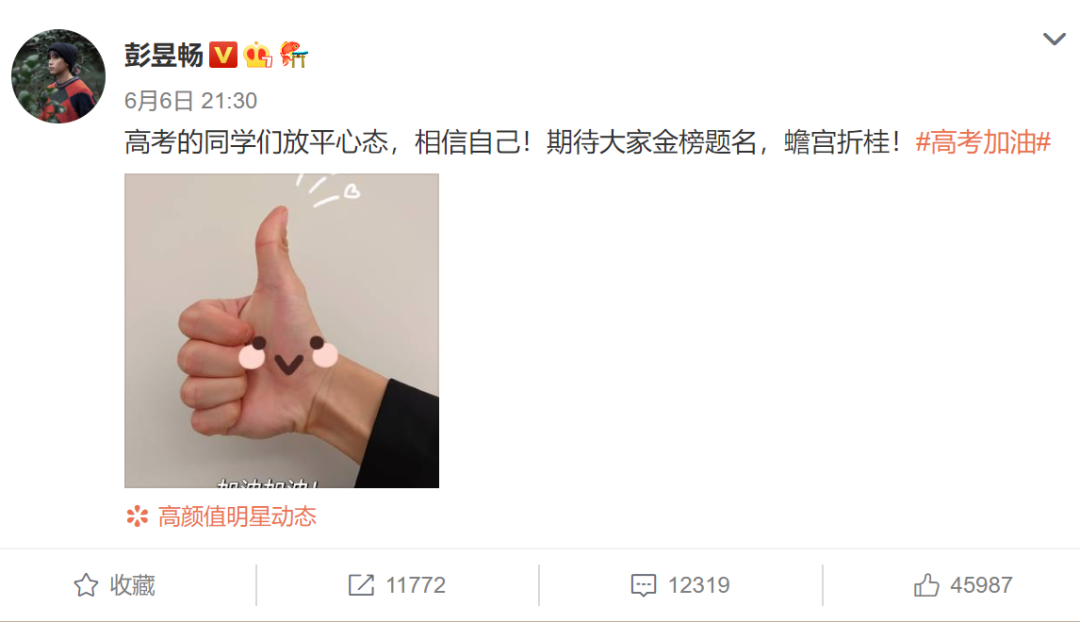Click the golden crown membership badge

pyautogui.click(x=258, y=55)
